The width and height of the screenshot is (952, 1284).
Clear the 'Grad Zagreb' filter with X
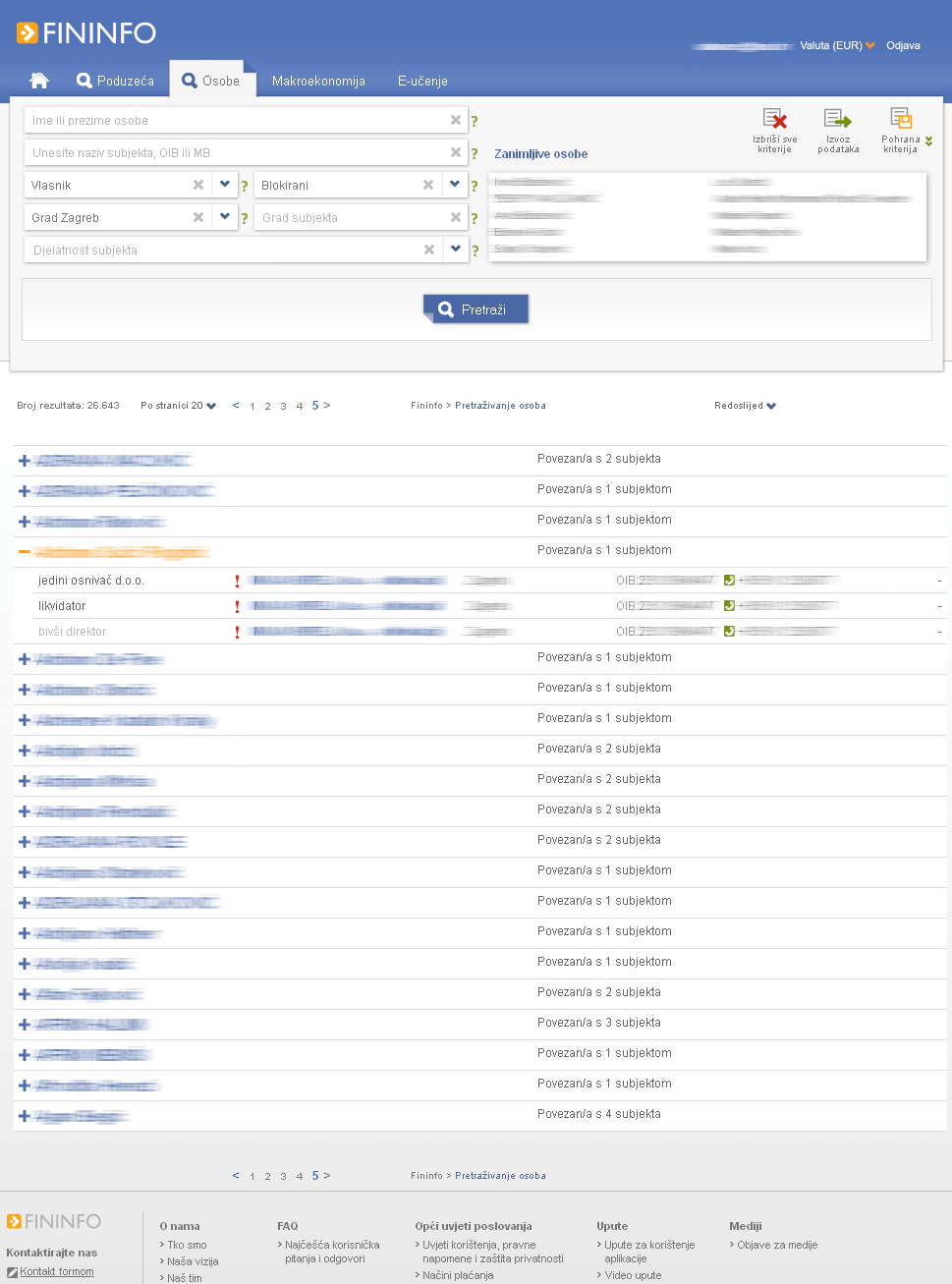coord(198,218)
